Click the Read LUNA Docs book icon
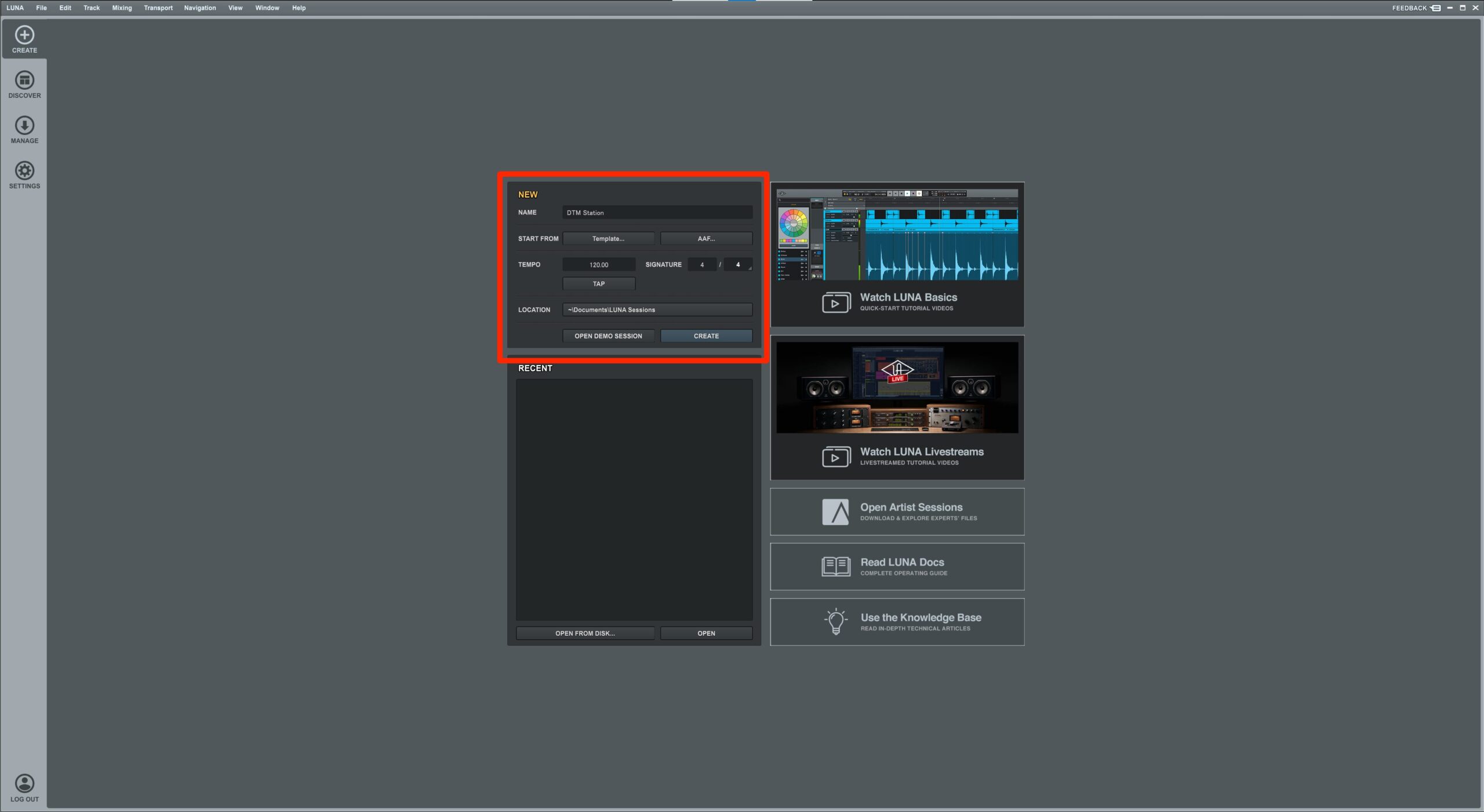Viewport: 1484px width, 812px height. coord(836,566)
